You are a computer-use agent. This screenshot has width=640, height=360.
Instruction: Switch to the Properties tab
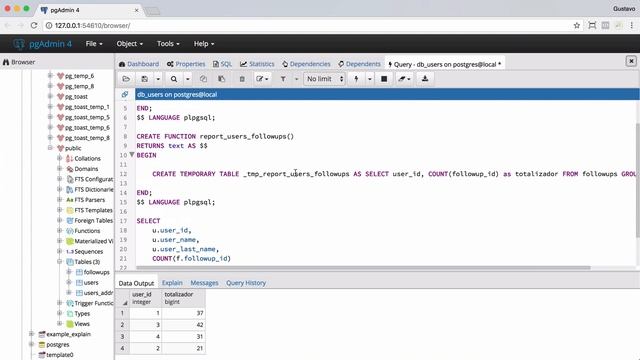coord(186,64)
